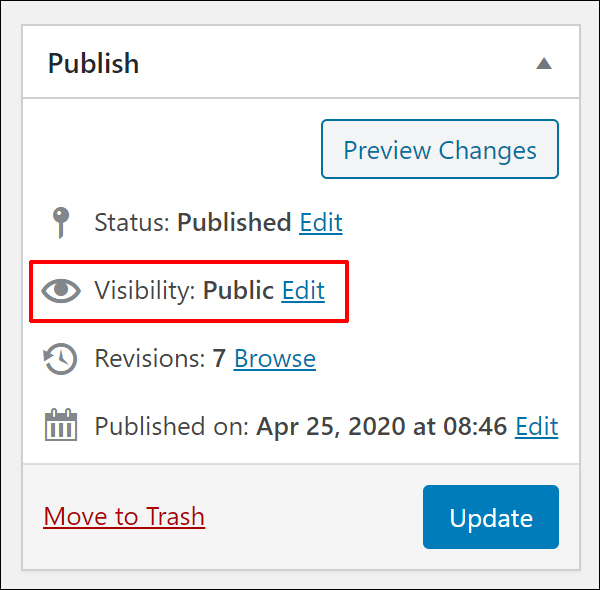This screenshot has width=600, height=590.
Task: Click the Preview Changes button
Action: click(440, 149)
